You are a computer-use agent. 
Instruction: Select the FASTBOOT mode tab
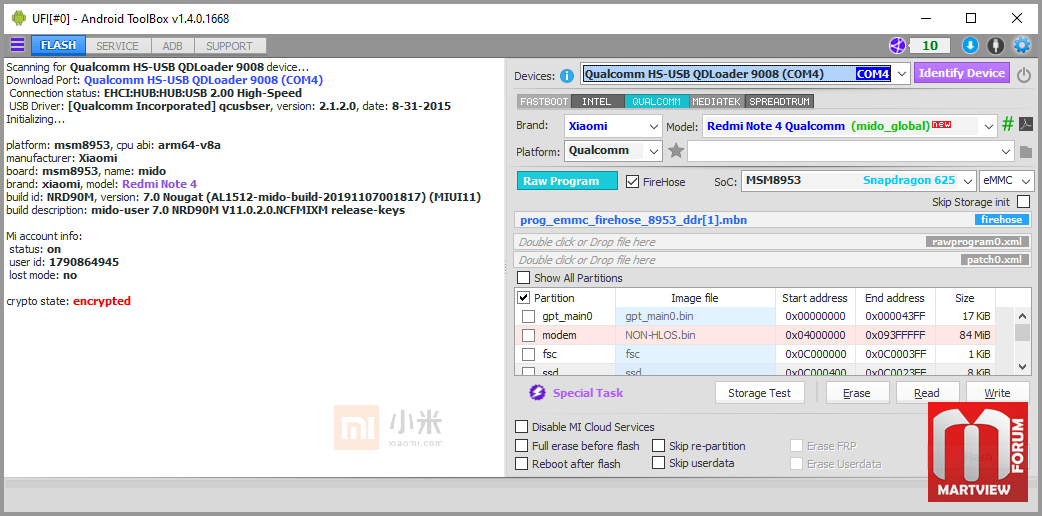point(544,102)
